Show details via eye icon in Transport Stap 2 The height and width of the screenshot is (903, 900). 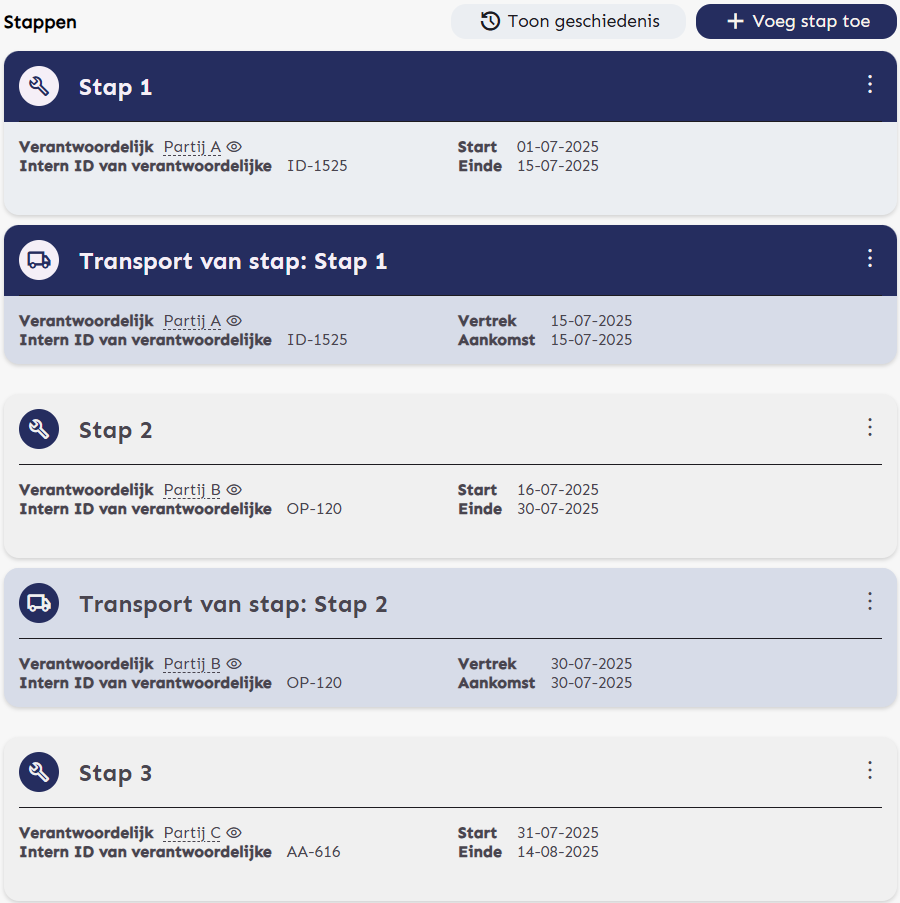[234, 664]
